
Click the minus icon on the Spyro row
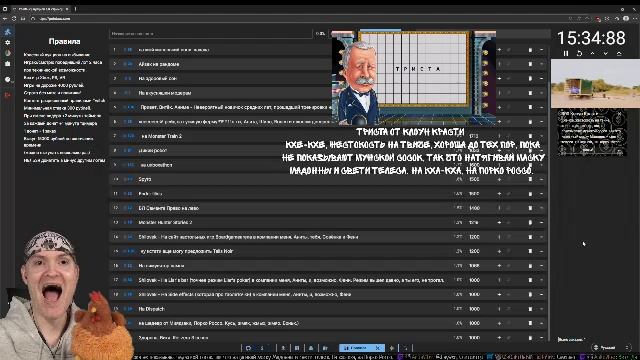pos(542,180)
